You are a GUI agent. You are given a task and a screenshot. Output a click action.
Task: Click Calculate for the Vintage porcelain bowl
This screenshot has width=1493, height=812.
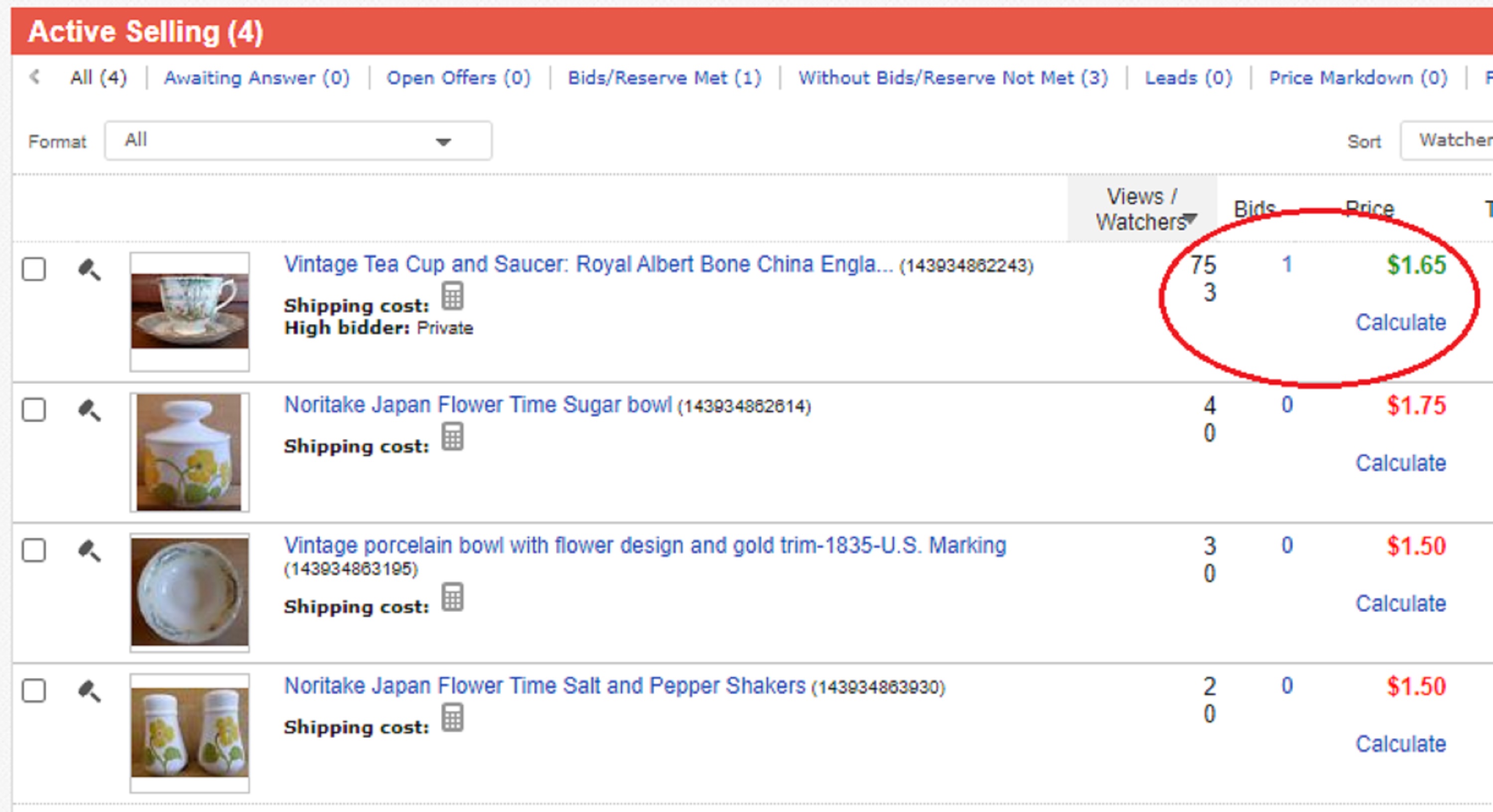coord(1401,604)
